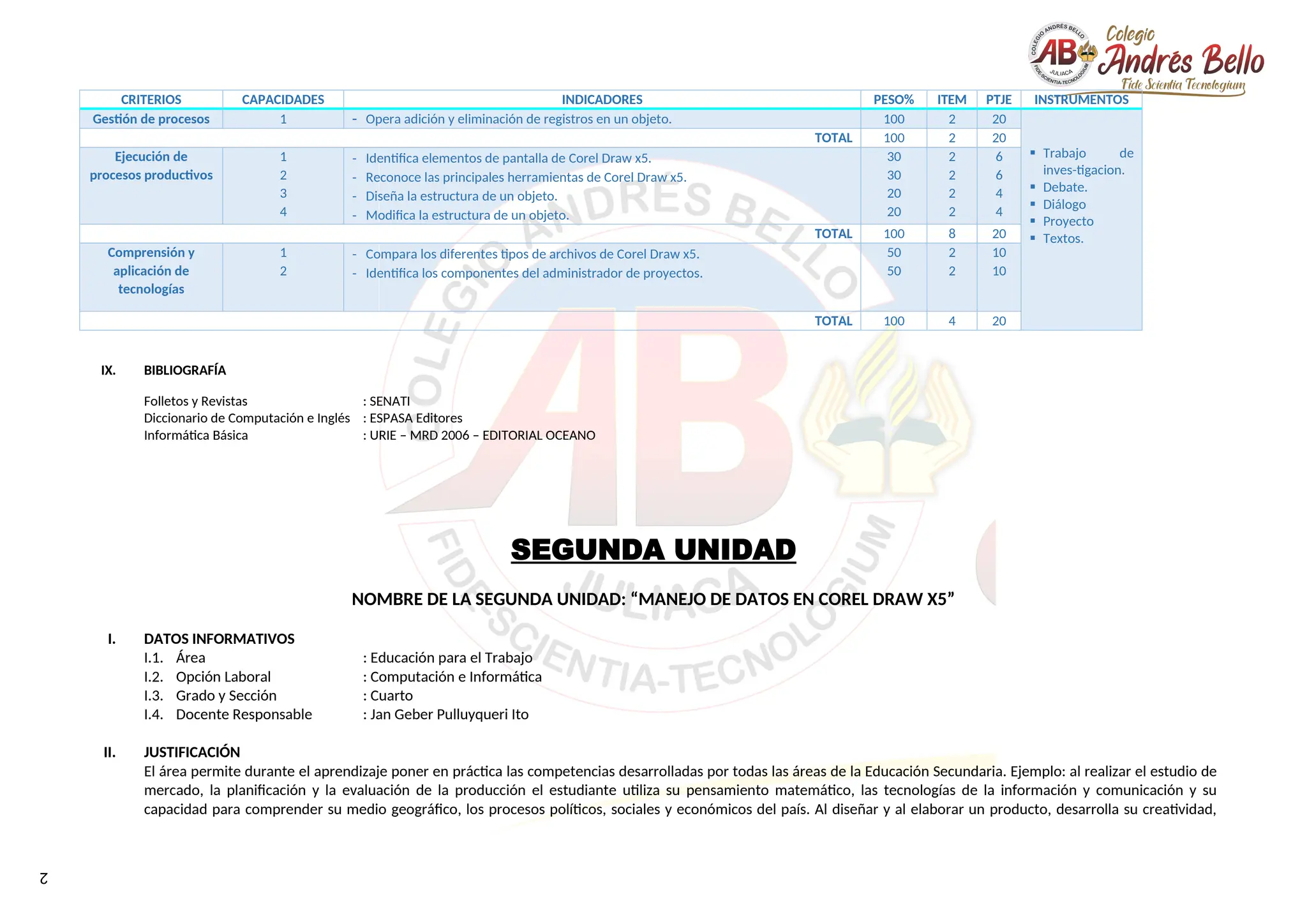1307x924 pixels.
Task: Click 'Folletos y Revistas' bibliography entry
Action: pyautogui.click(x=195, y=401)
